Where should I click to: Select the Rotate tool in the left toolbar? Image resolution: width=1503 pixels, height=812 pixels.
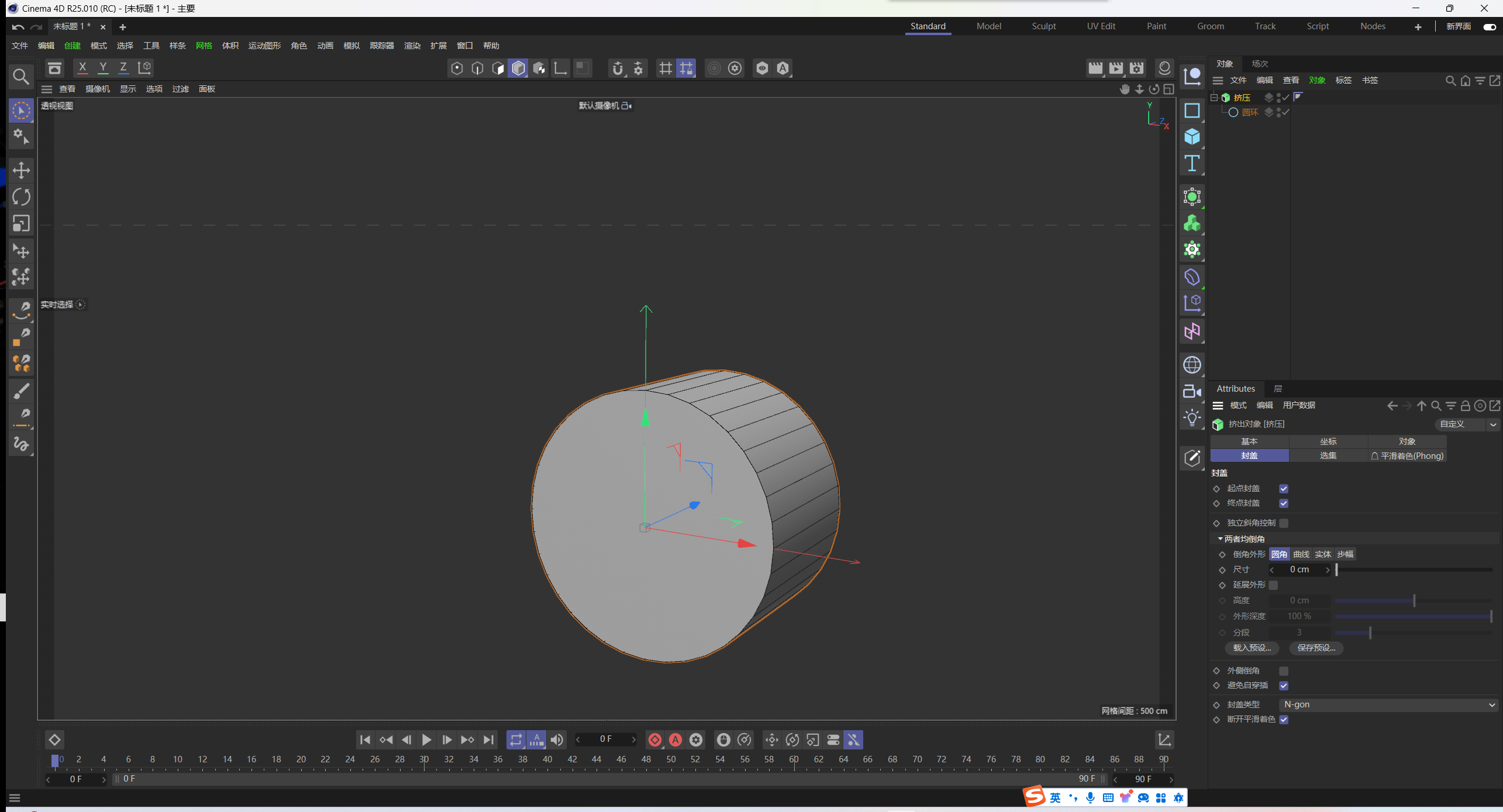(x=21, y=197)
